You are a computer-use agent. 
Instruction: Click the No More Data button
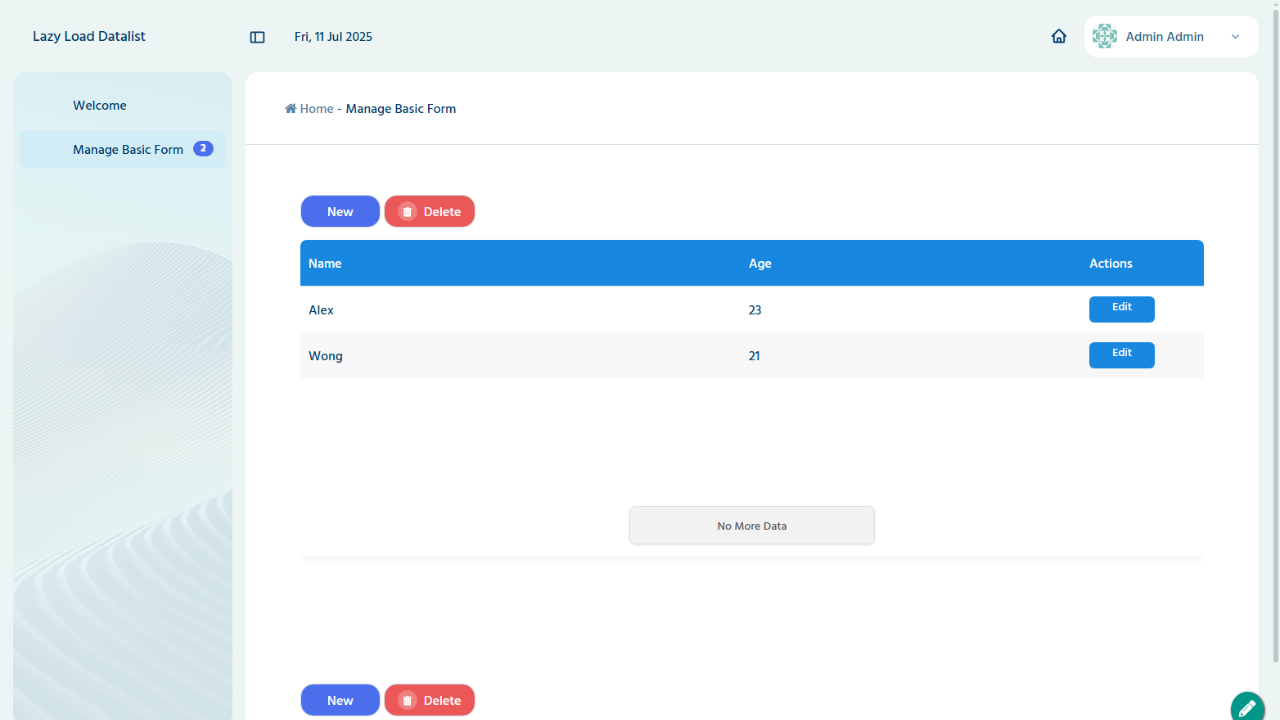751,526
